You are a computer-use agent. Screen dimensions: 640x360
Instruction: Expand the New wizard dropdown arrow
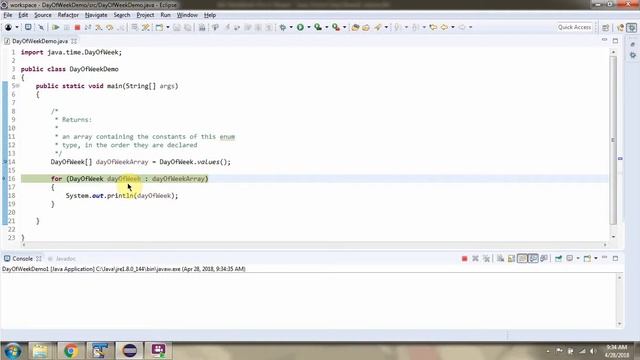167,27
